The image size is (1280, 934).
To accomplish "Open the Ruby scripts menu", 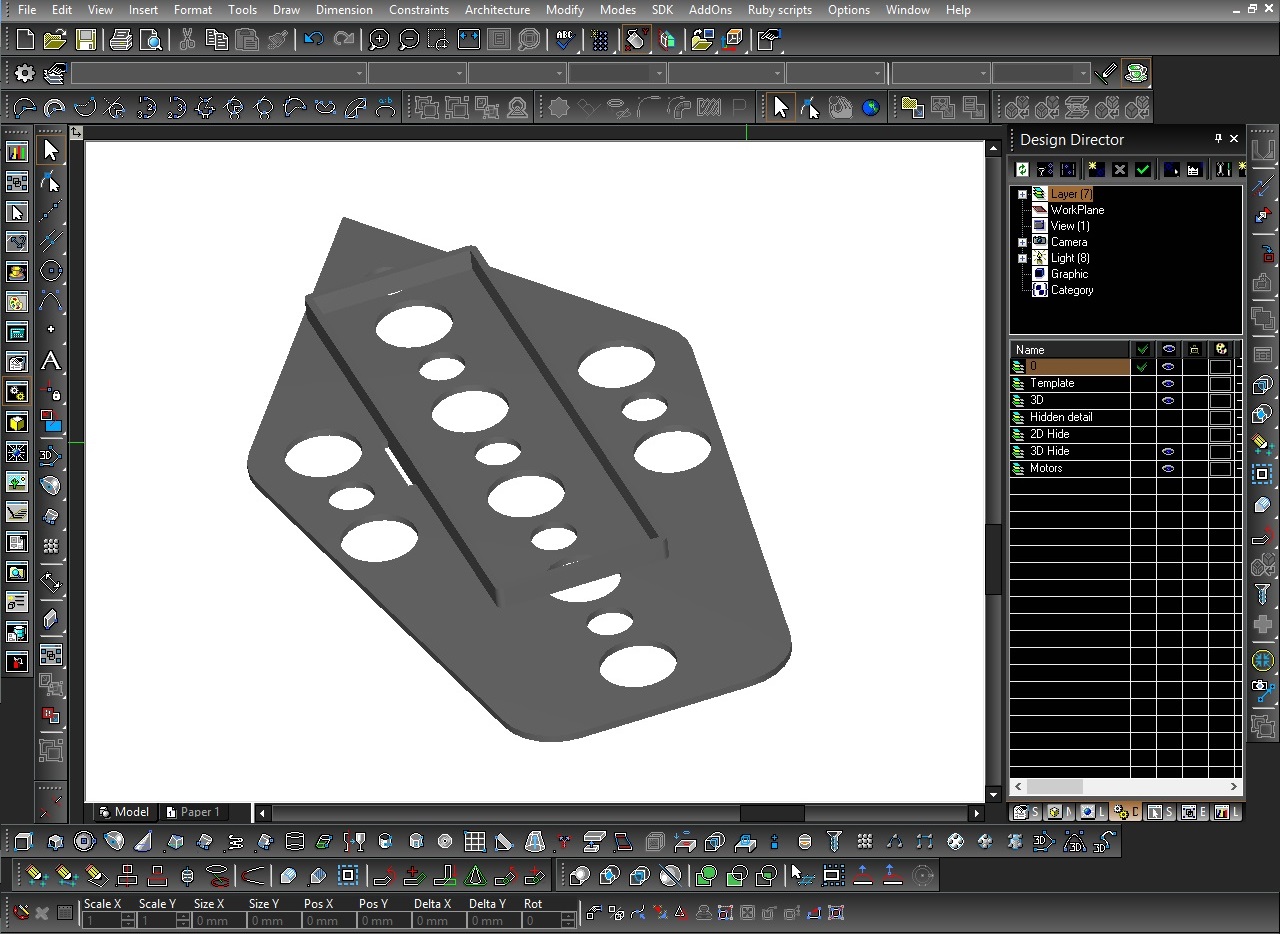I will (780, 10).
